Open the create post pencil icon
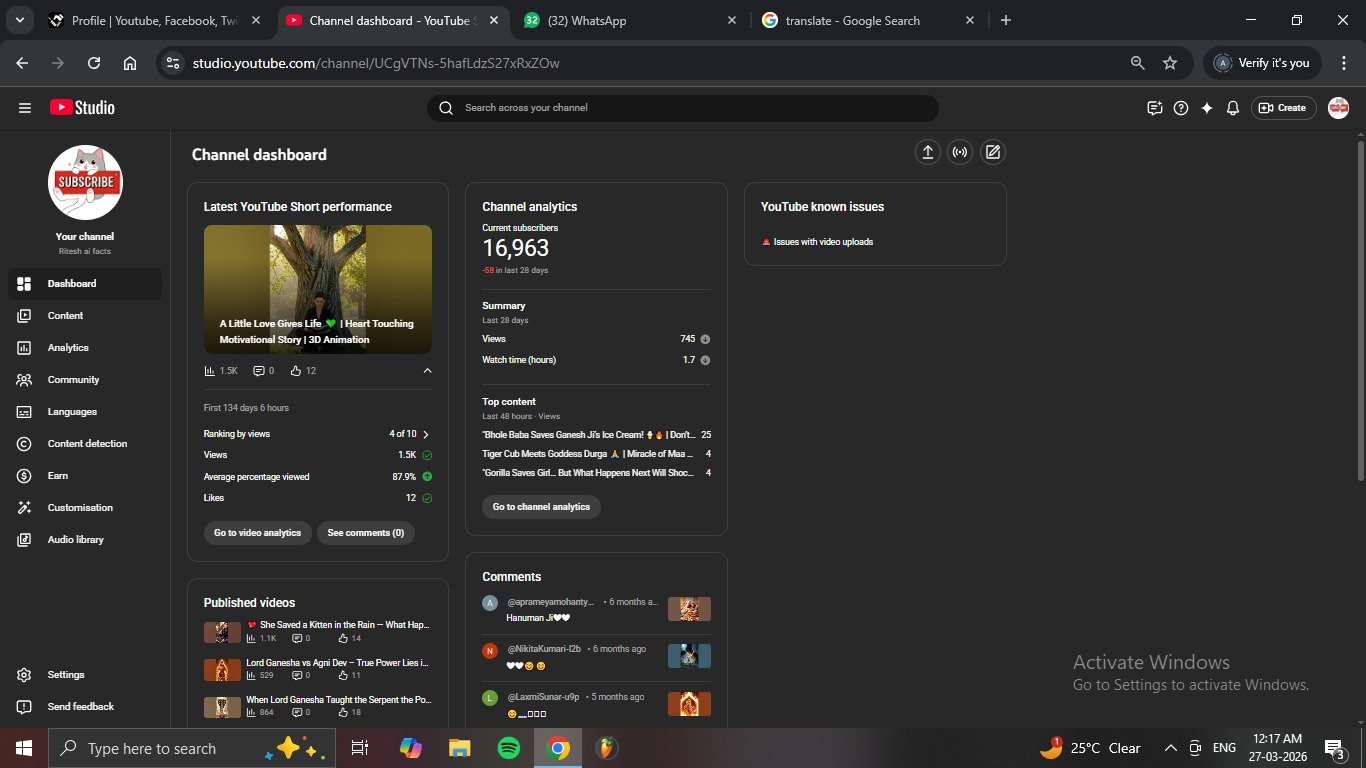The width and height of the screenshot is (1366, 768). click(x=992, y=152)
